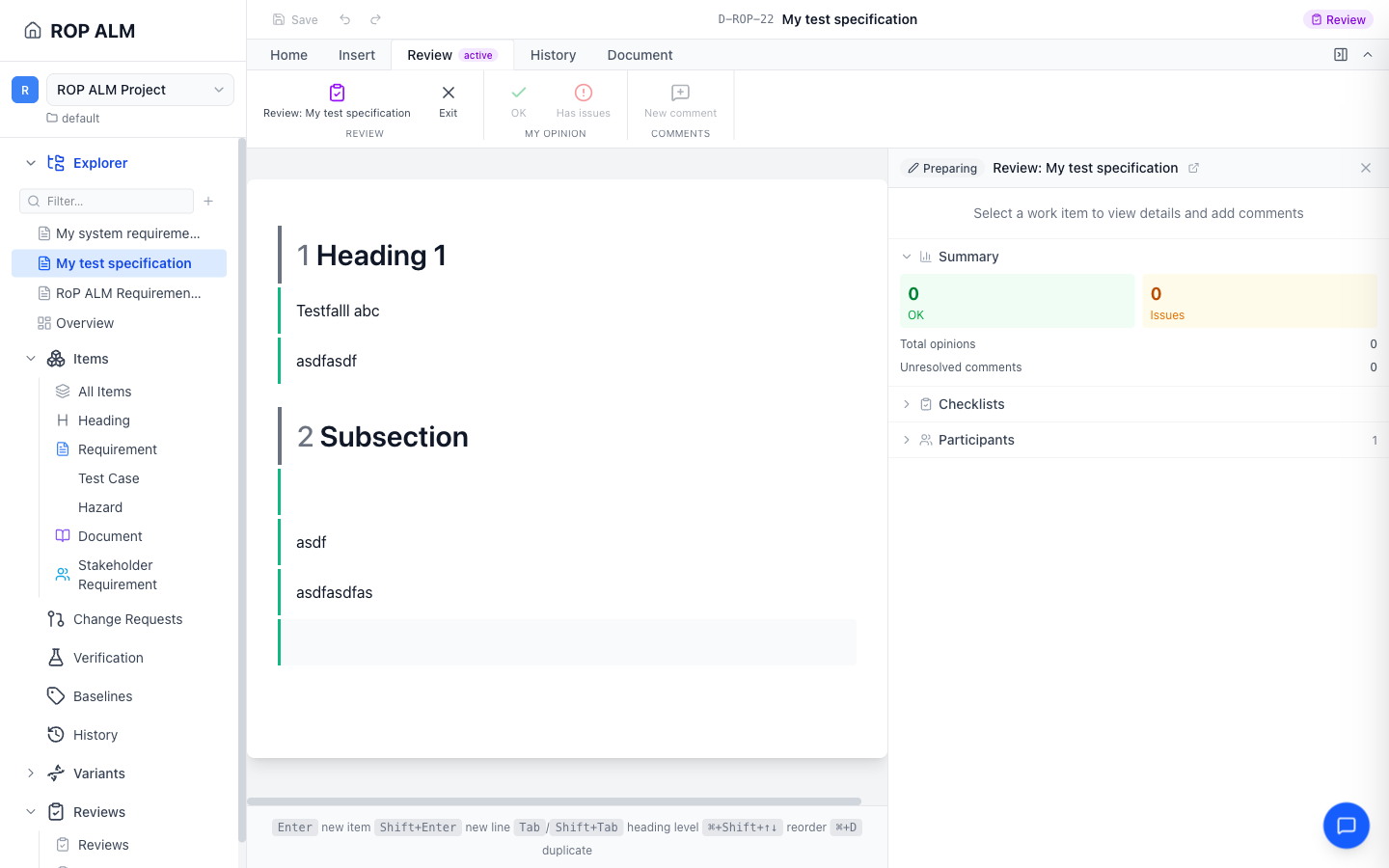Click the Preparing status badge
1389x868 pixels.
(941, 168)
